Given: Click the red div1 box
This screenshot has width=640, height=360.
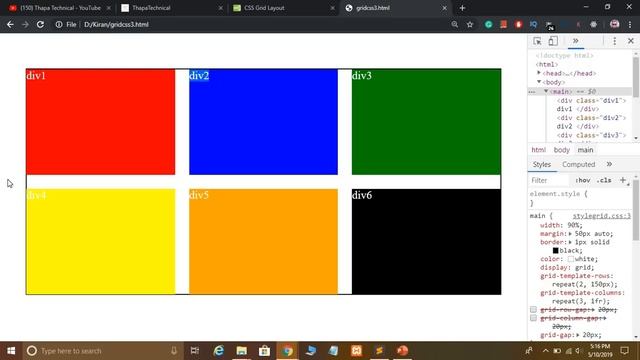Looking at the screenshot, I should click(x=100, y=122).
